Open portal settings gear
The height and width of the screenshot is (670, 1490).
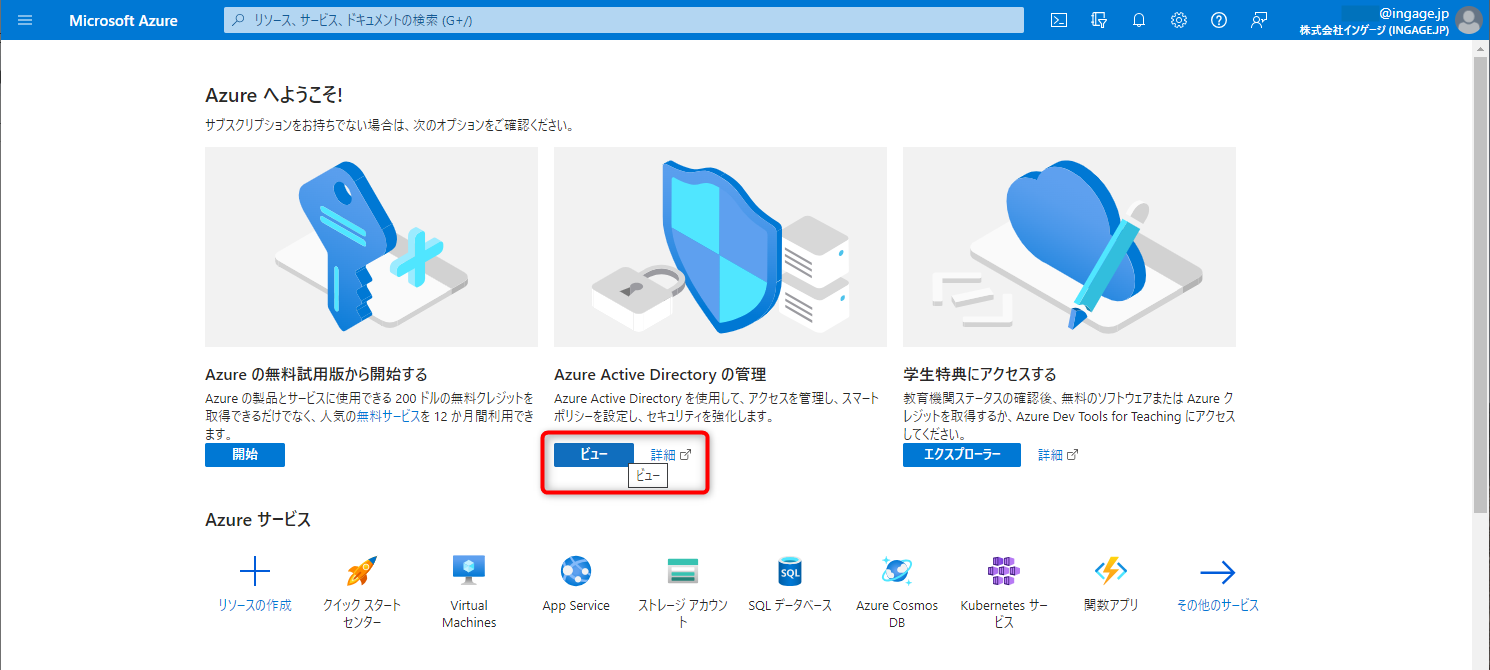coord(1179,20)
